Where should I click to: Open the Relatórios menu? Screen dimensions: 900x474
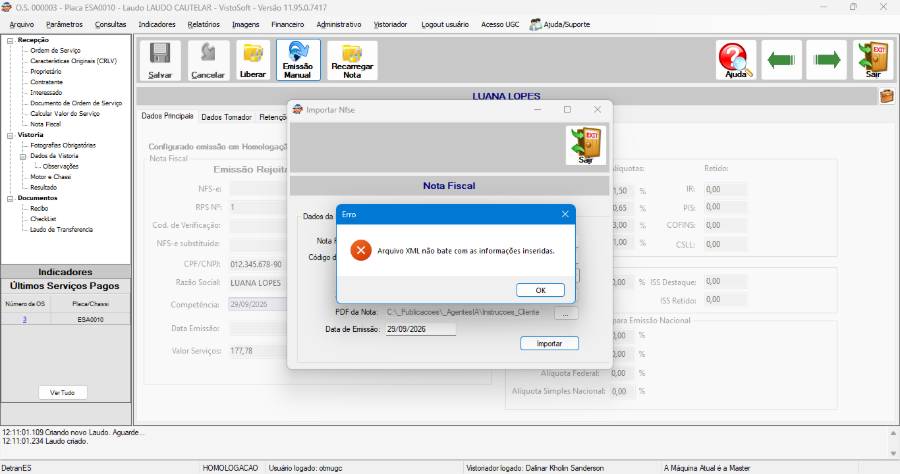pyautogui.click(x=204, y=25)
